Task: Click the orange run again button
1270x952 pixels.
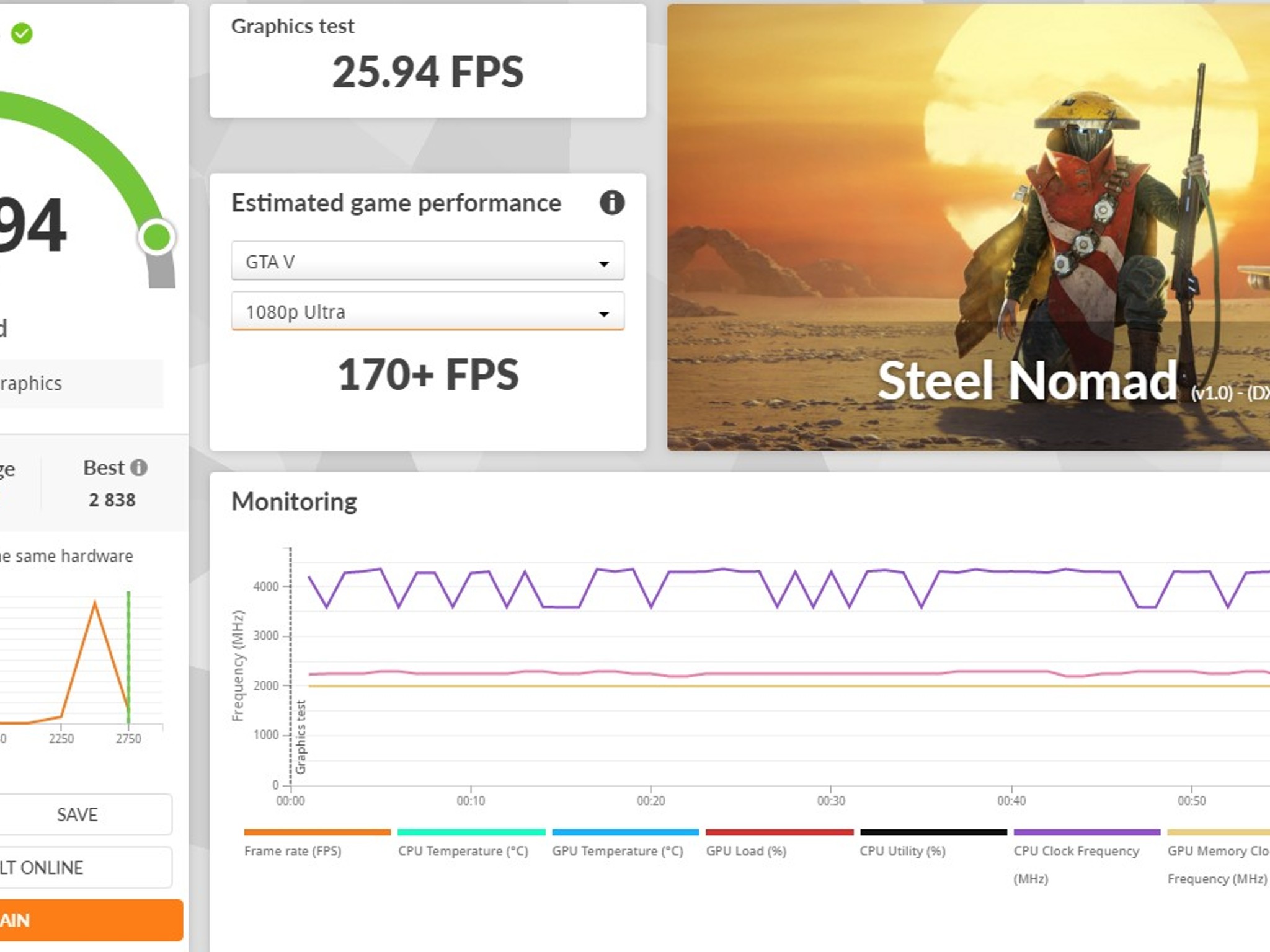Action: [91, 920]
